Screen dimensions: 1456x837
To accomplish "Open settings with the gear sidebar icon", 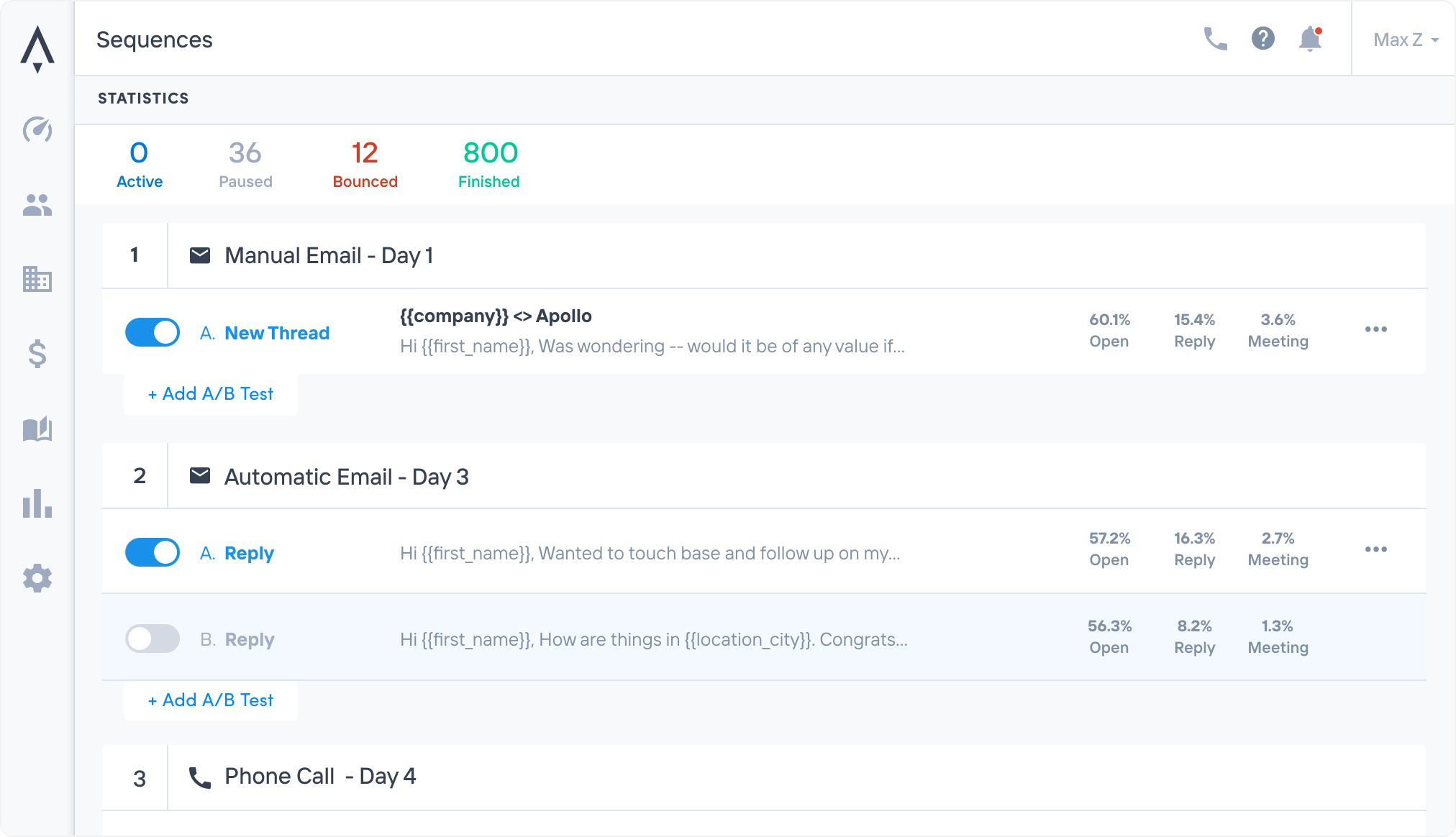I will [x=38, y=577].
